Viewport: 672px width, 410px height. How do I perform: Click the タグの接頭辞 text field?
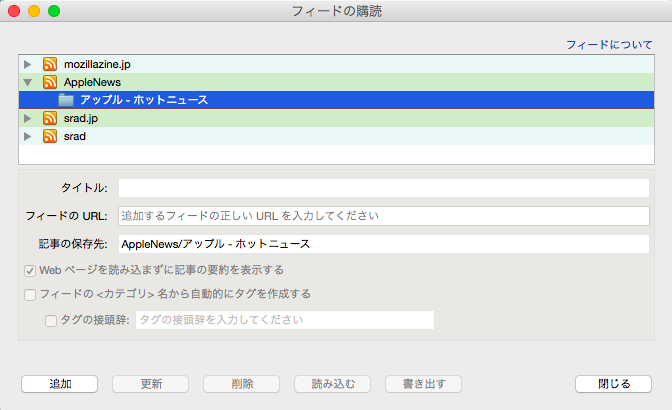click(x=285, y=320)
